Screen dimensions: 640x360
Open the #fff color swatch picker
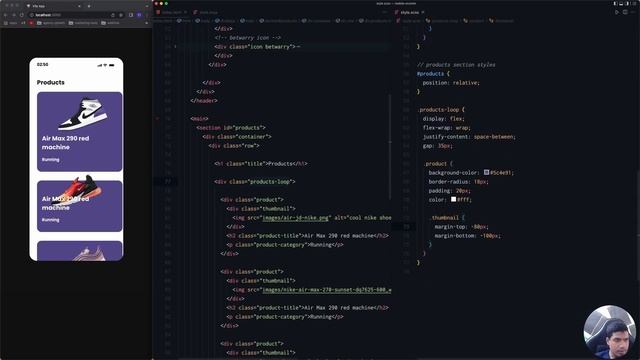453,200
